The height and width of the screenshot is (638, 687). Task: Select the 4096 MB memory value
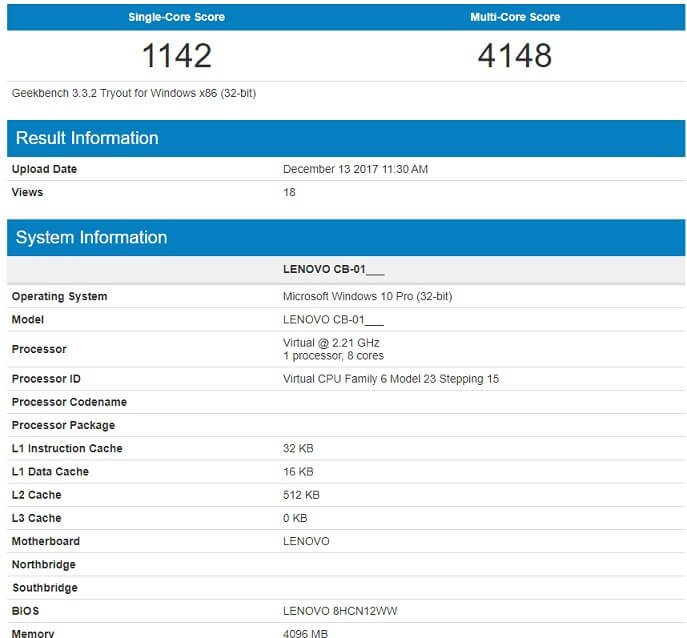[x=305, y=634]
